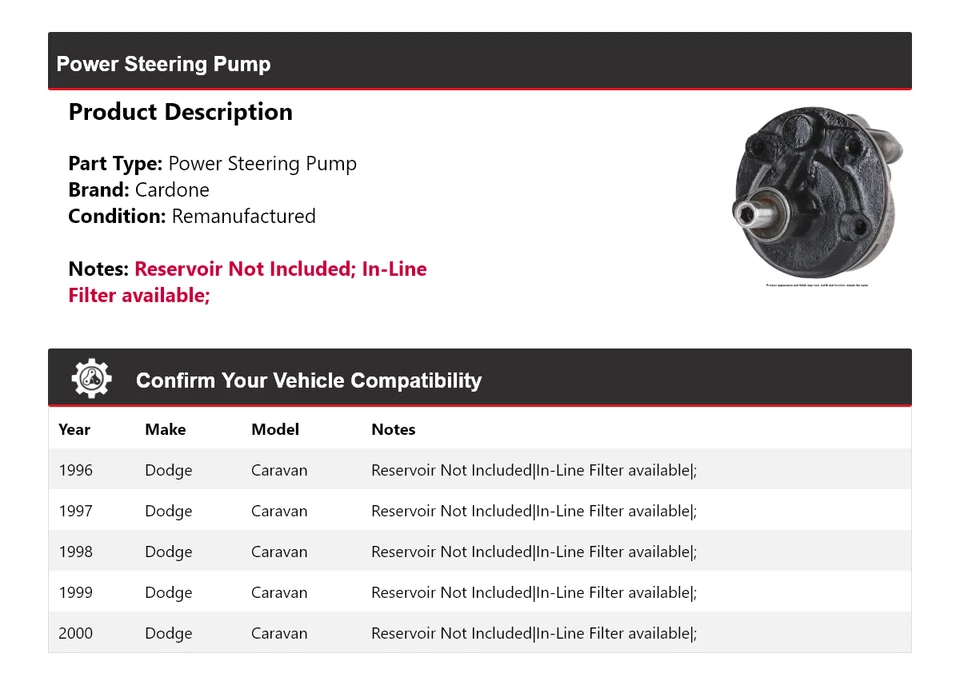Viewport: 960px width, 685px height.
Task: Click the Make column header
Action: pyautogui.click(x=165, y=429)
